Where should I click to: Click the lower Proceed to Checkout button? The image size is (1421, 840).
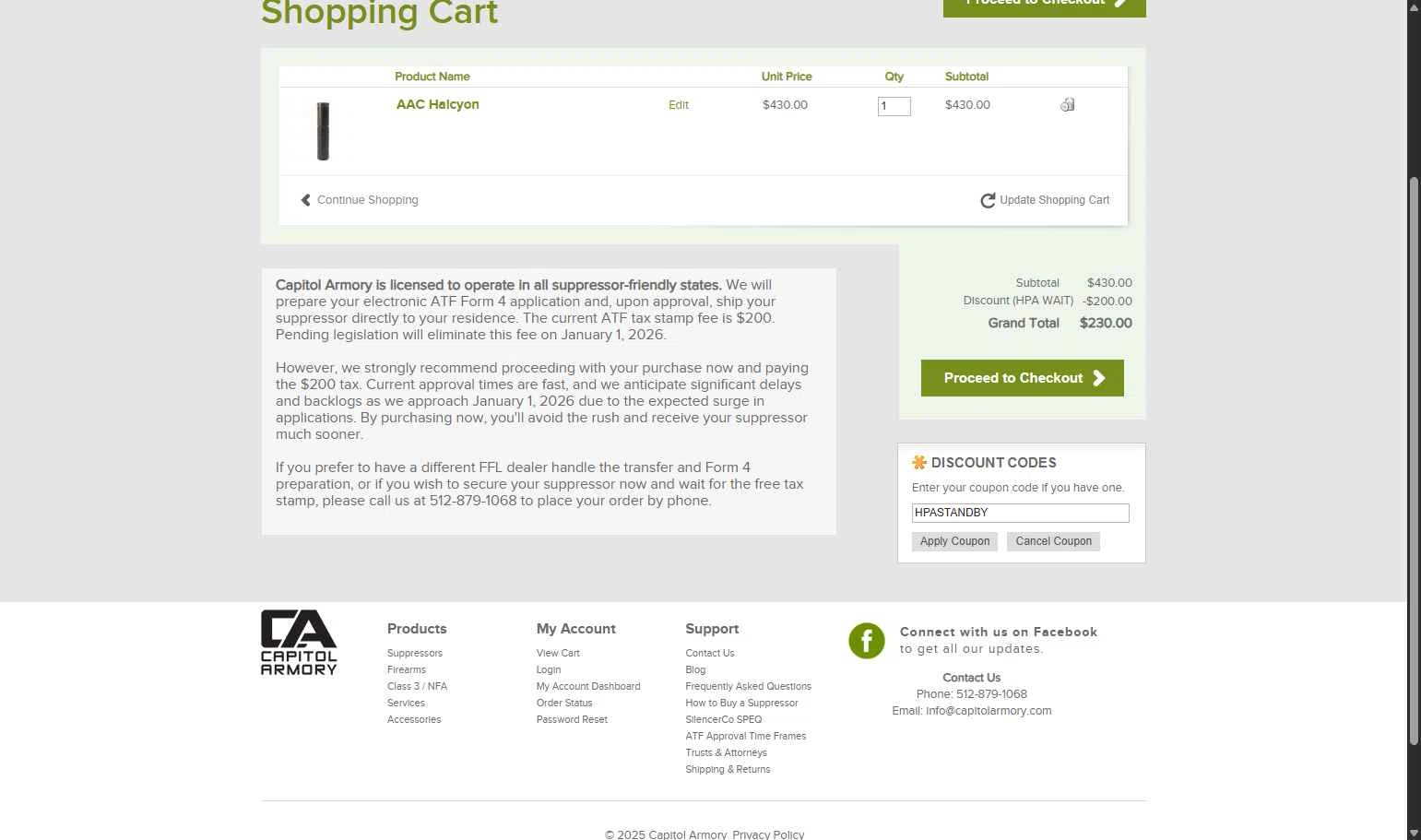[1023, 378]
